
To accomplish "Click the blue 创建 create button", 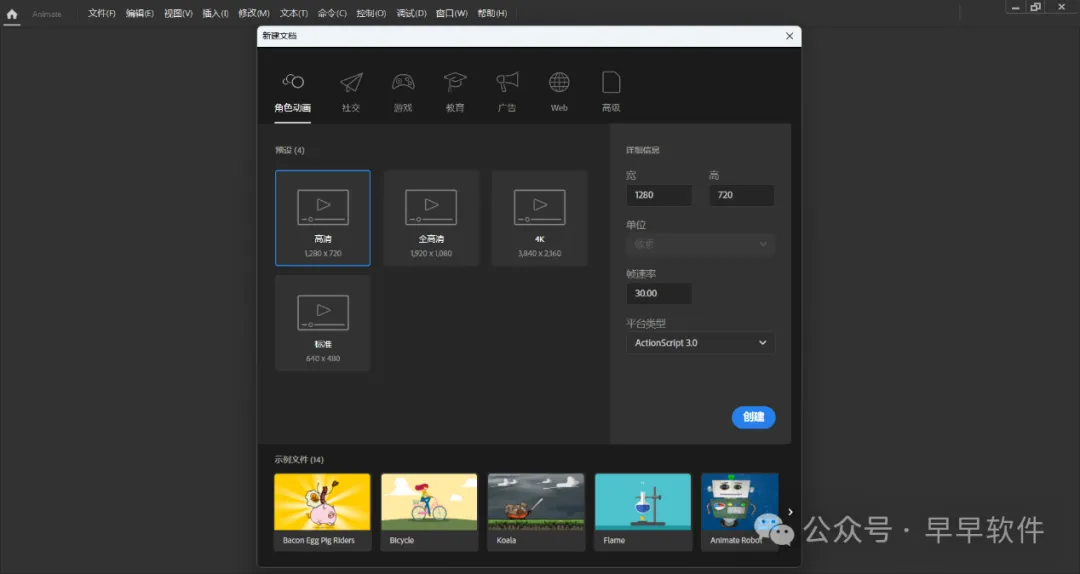I will point(754,417).
